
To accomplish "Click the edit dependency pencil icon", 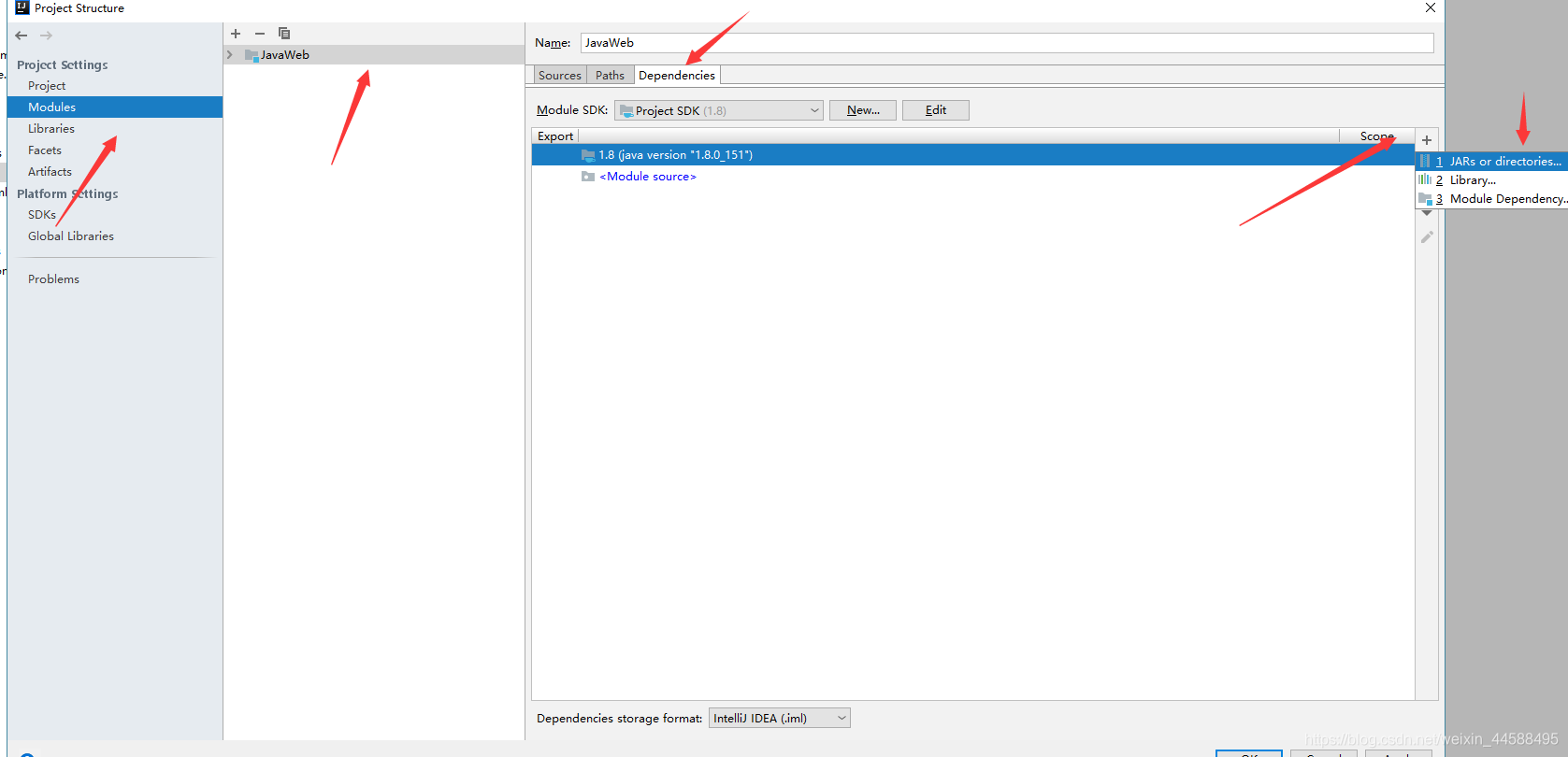I will coord(1427,237).
